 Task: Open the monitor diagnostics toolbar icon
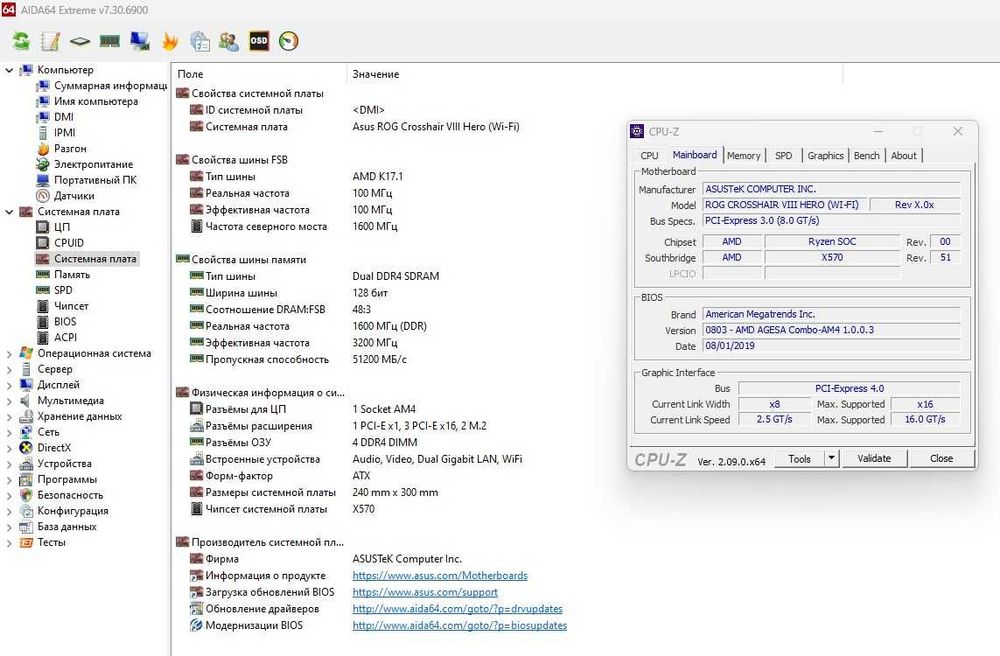tap(140, 41)
